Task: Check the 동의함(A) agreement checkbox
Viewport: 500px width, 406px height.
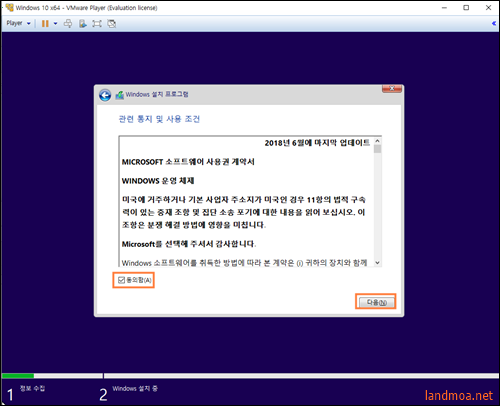Action: pos(121,280)
